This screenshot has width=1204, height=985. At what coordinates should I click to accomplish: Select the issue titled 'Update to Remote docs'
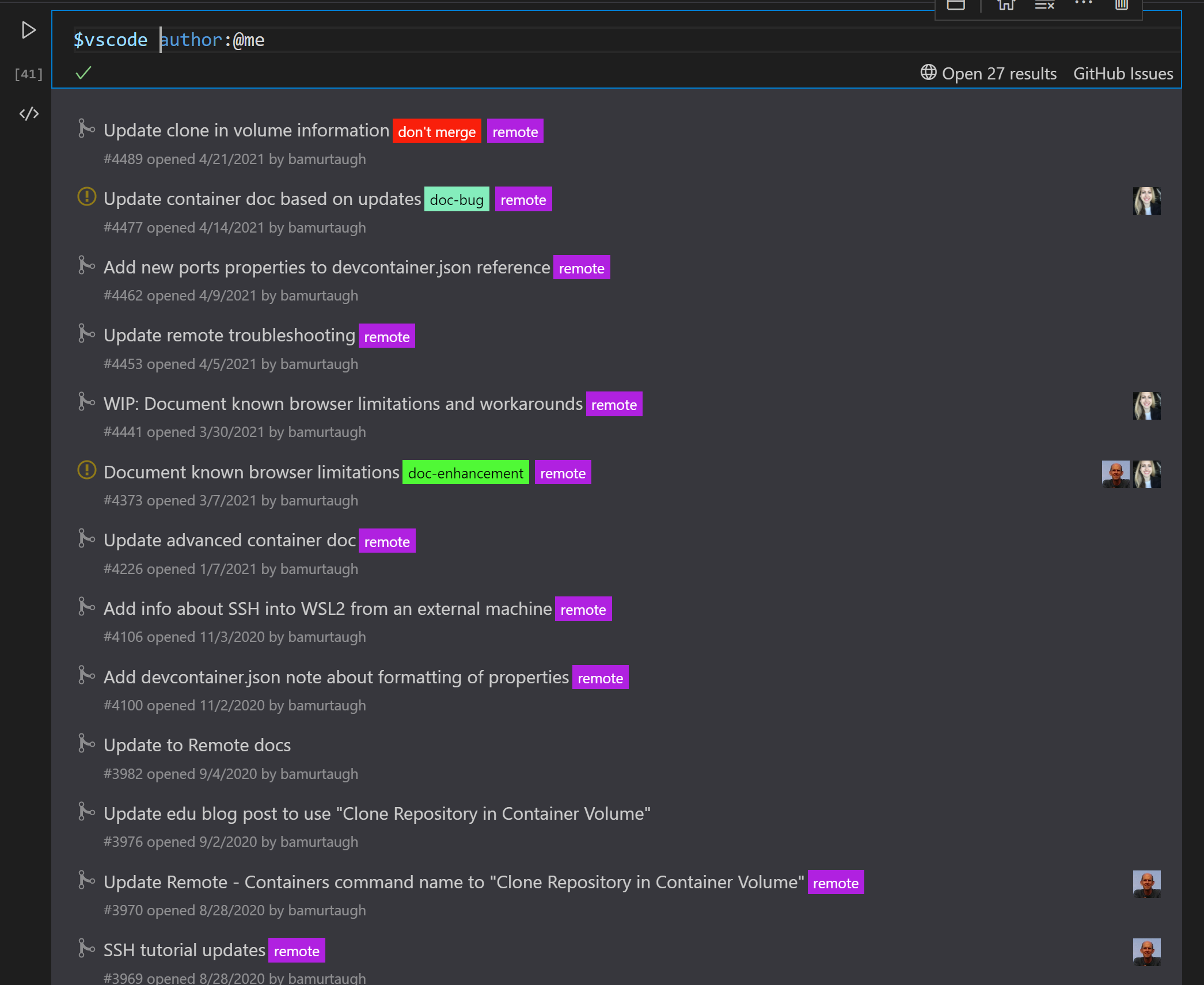point(197,744)
